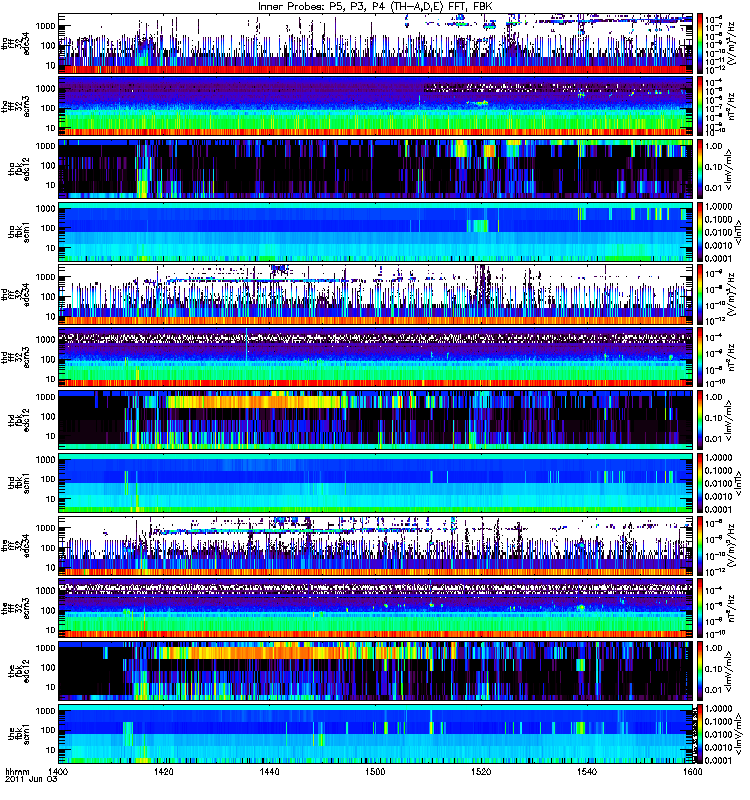Click the 100 tick on tha fbk scm1 panel
The image size is (750, 800).
(x=48, y=228)
